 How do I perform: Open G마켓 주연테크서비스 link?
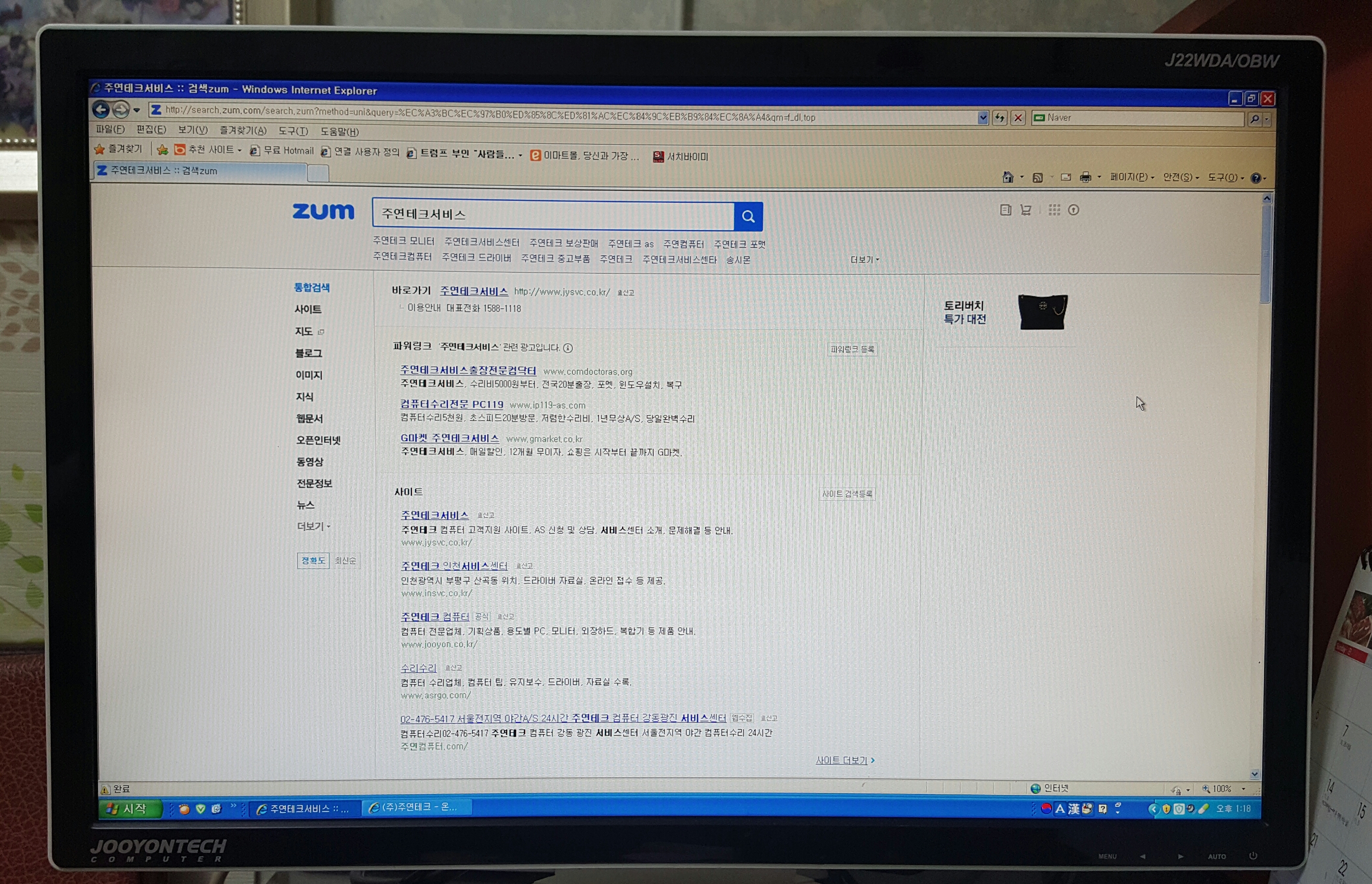tap(450, 438)
